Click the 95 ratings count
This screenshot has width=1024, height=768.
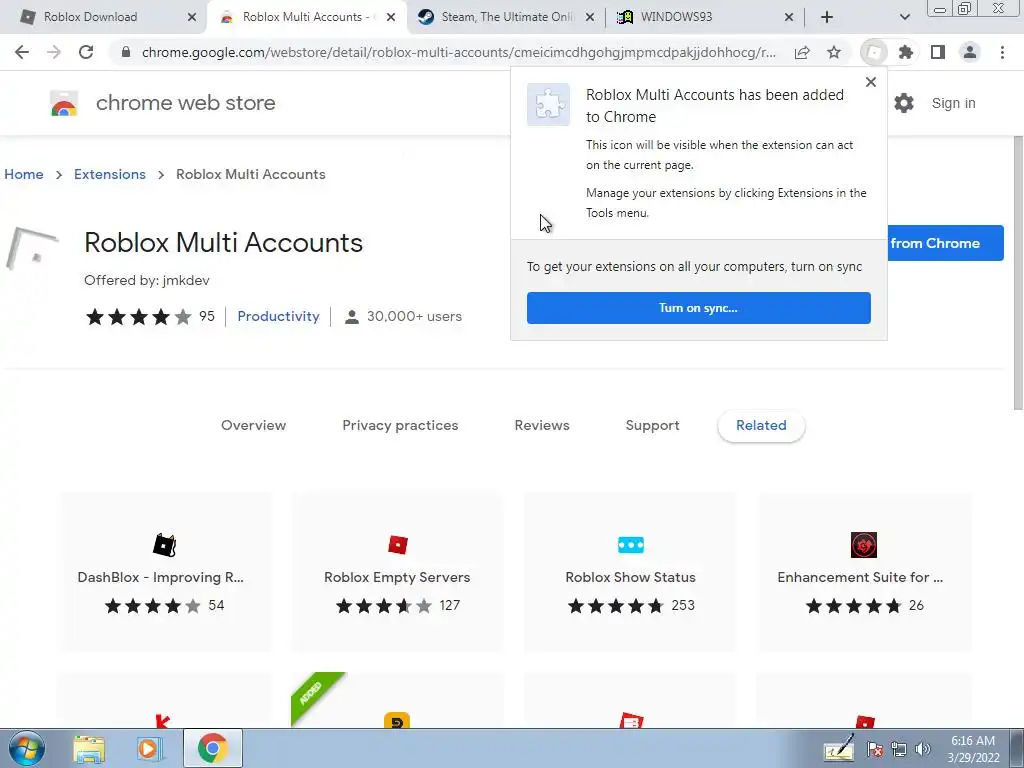click(207, 316)
